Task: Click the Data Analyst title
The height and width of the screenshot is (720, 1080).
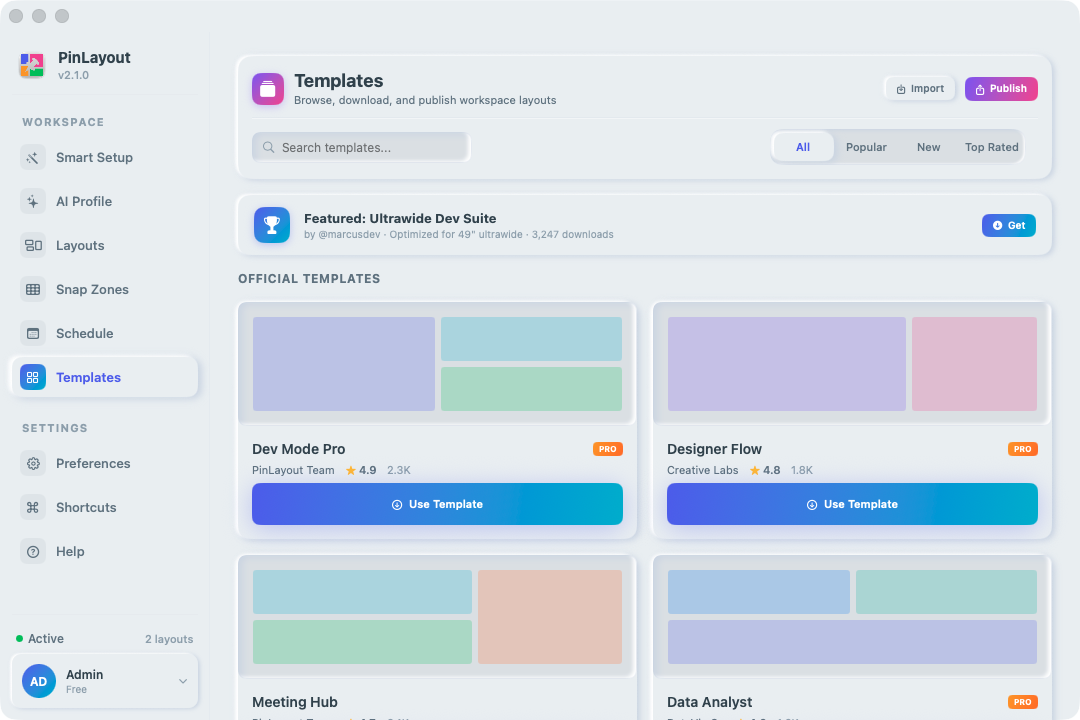Action: coord(709,702)
